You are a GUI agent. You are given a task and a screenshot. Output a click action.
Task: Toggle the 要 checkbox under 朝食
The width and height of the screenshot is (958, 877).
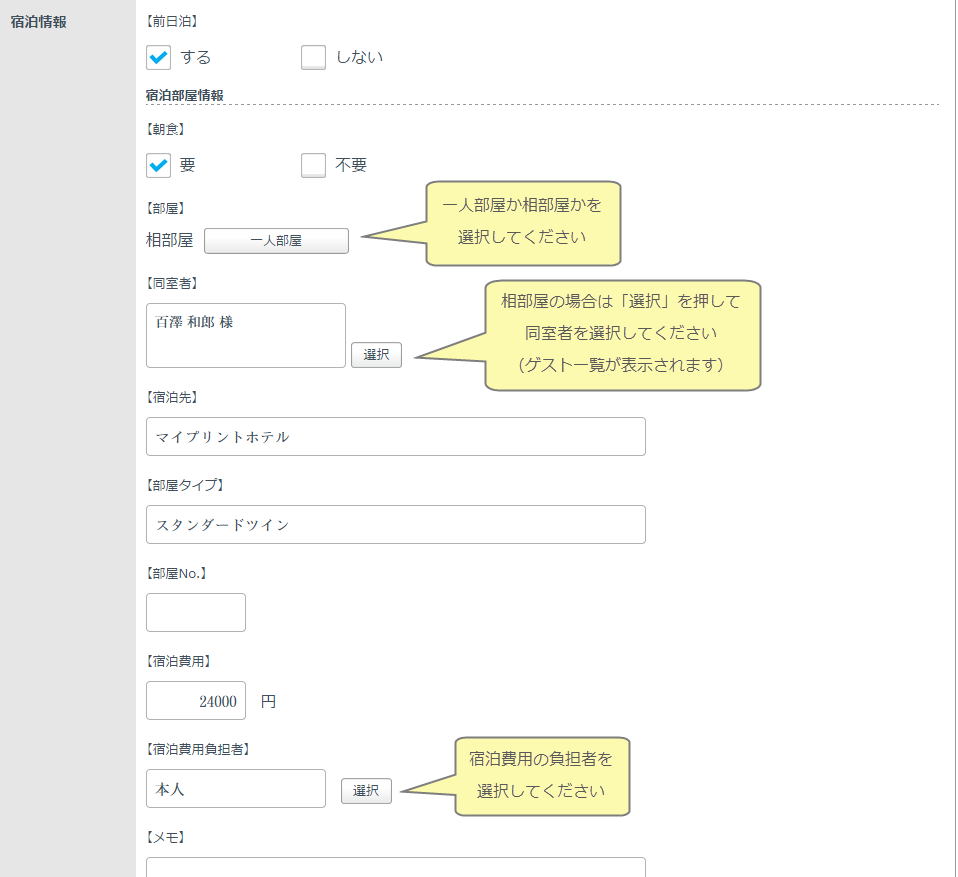tap(159, 165)
